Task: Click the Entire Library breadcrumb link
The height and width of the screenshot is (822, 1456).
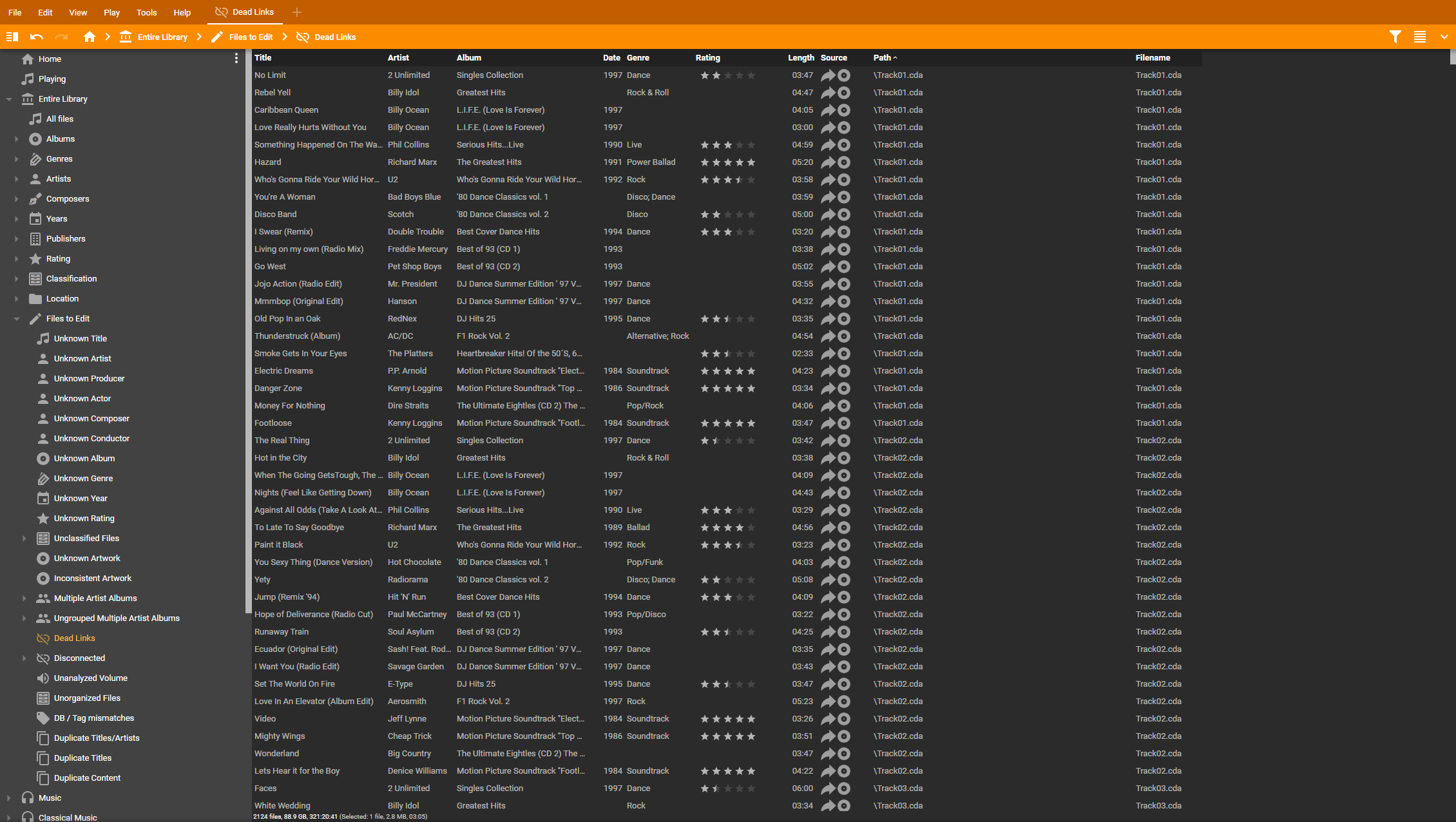Action: [162, 37]
